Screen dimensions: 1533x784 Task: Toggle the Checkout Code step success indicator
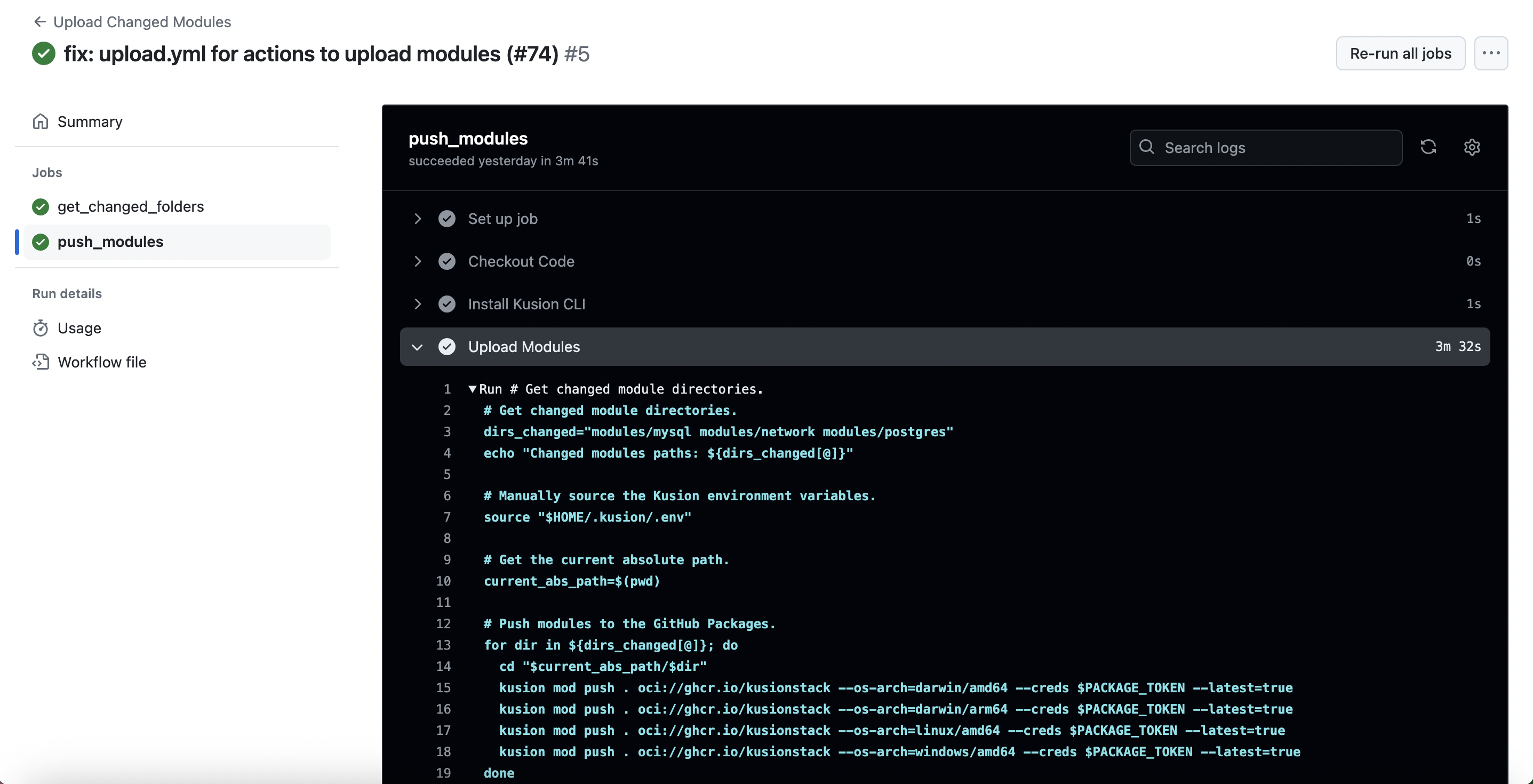click(x=447, y=262)
